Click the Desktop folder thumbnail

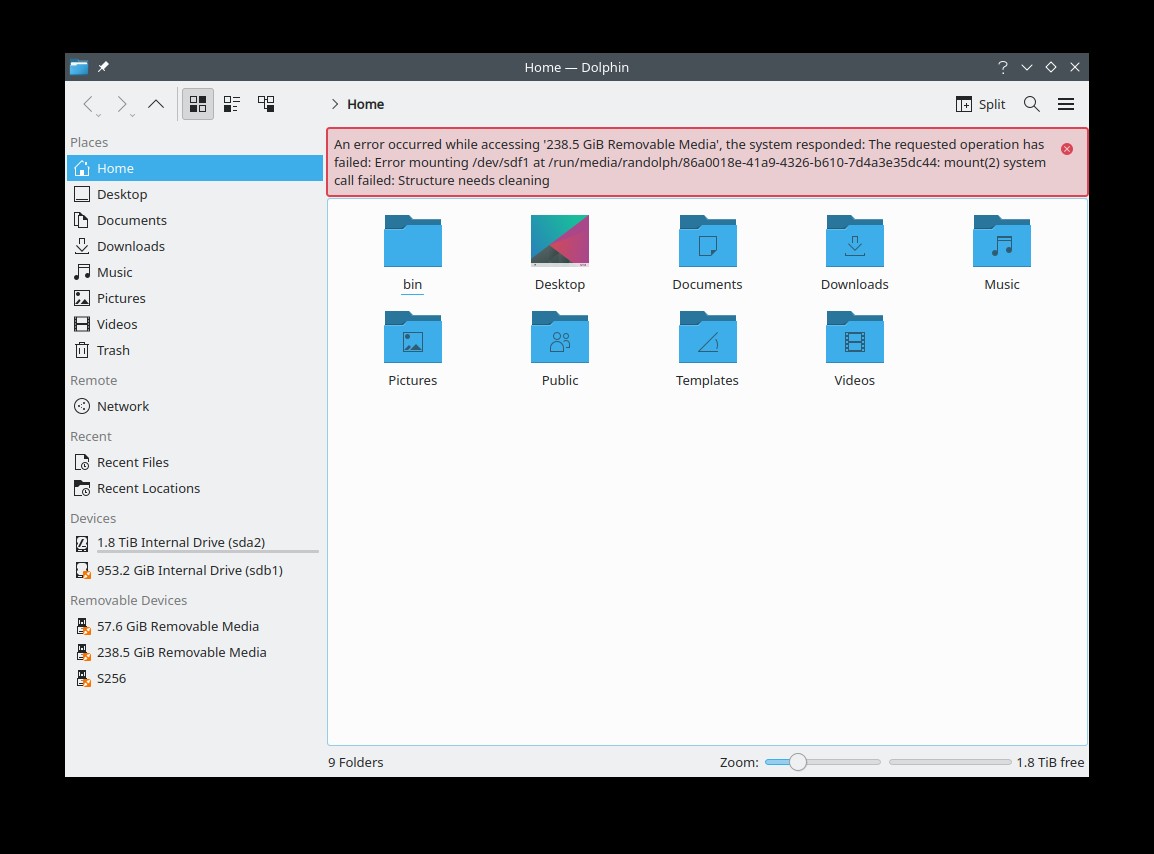559,242
